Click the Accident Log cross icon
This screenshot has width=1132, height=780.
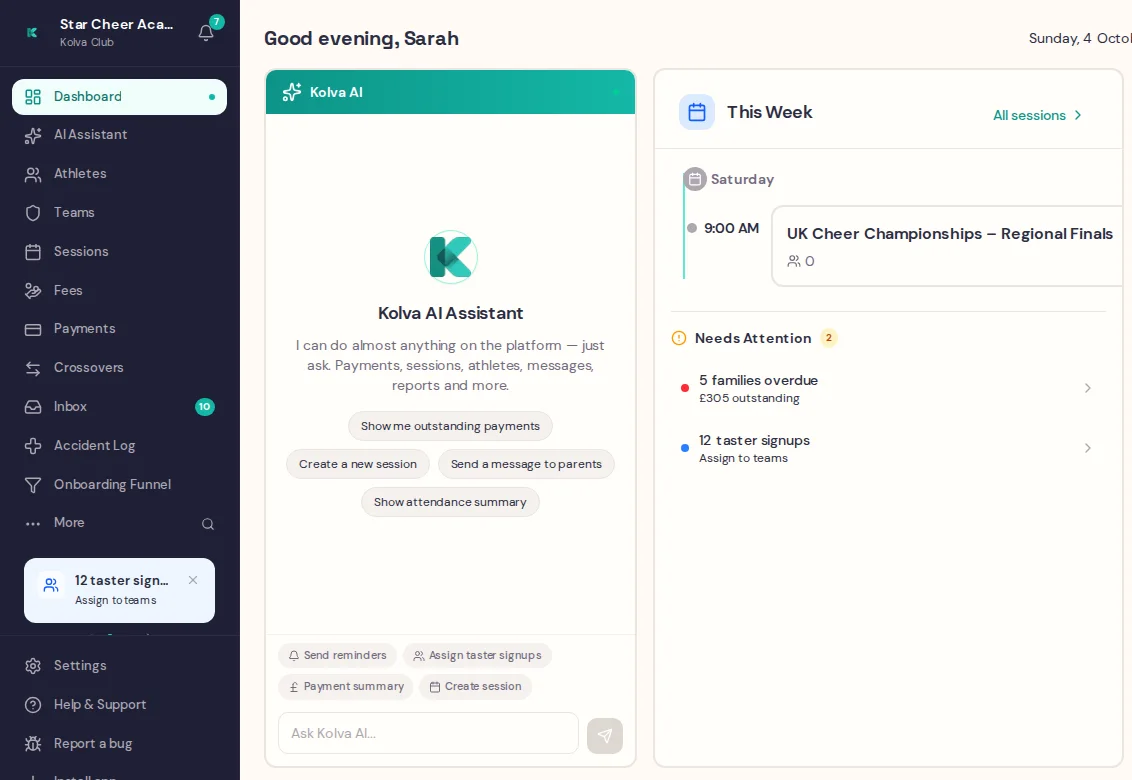[32, 446]
